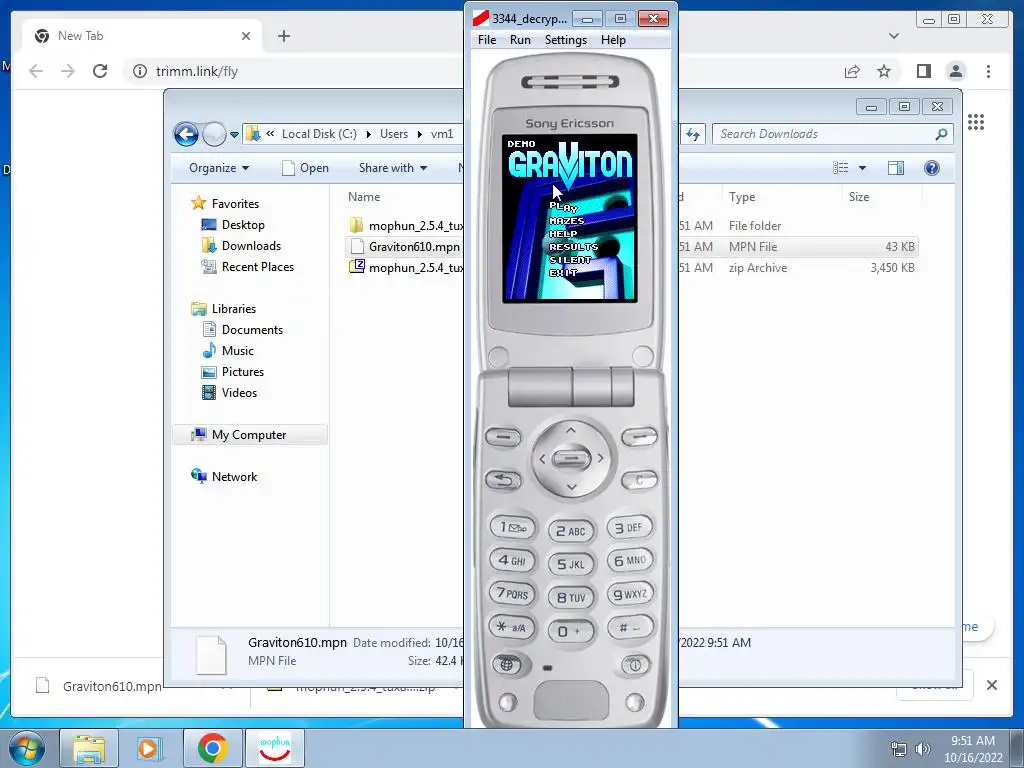Open the Settings menu in emulator
1024x768 pixels.
click(x=566, y=40)
